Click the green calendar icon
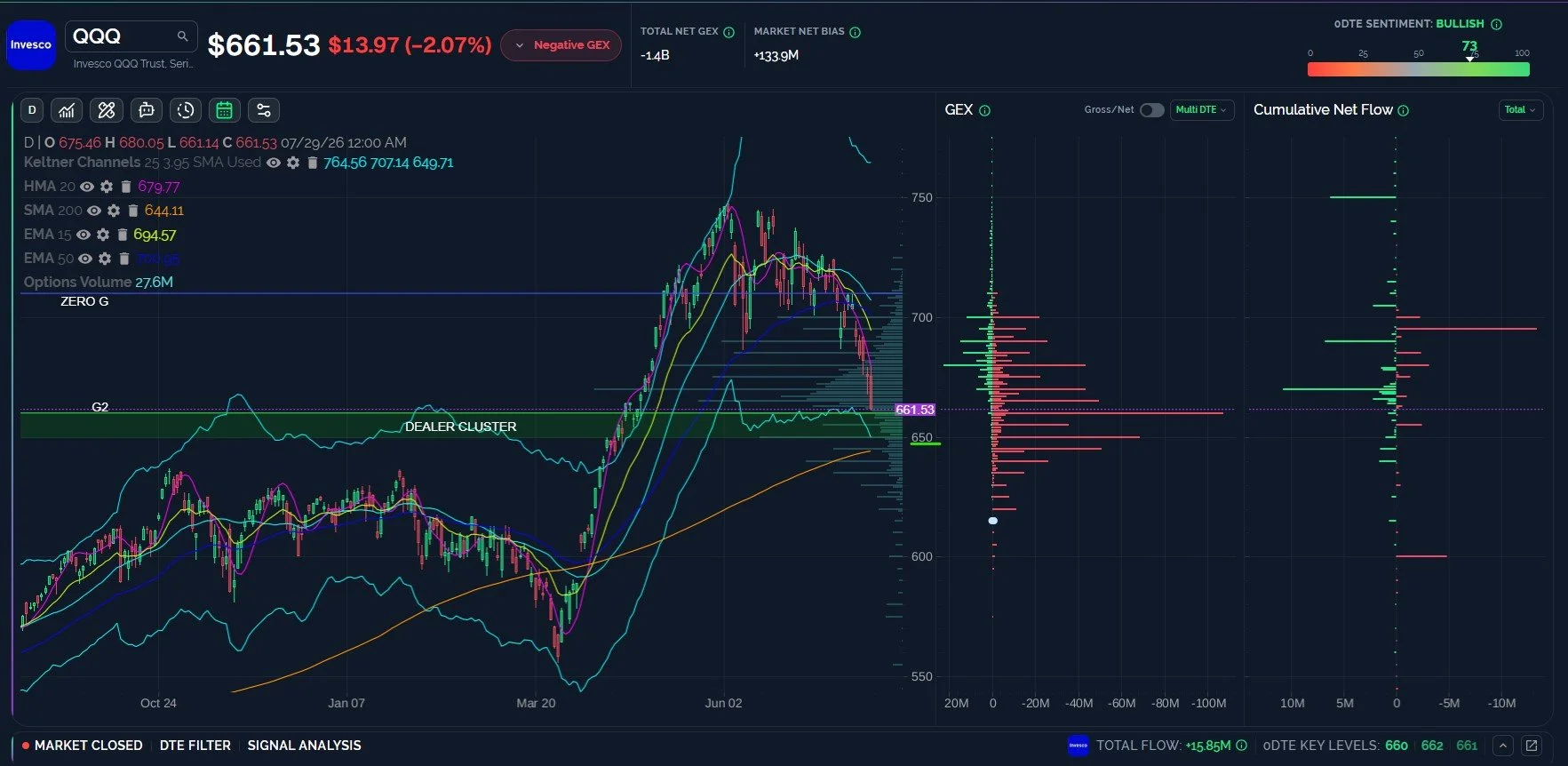The image size is (1568, 766). pos(225,110)
